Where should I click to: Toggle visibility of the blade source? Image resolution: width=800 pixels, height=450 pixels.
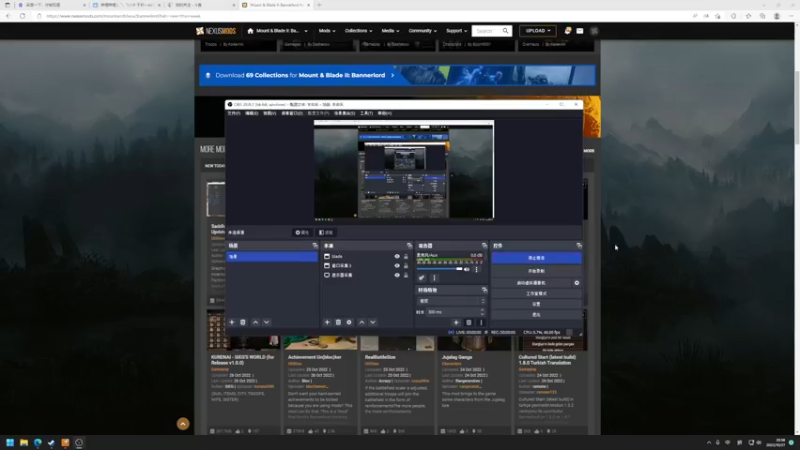[x=396, y=257]
